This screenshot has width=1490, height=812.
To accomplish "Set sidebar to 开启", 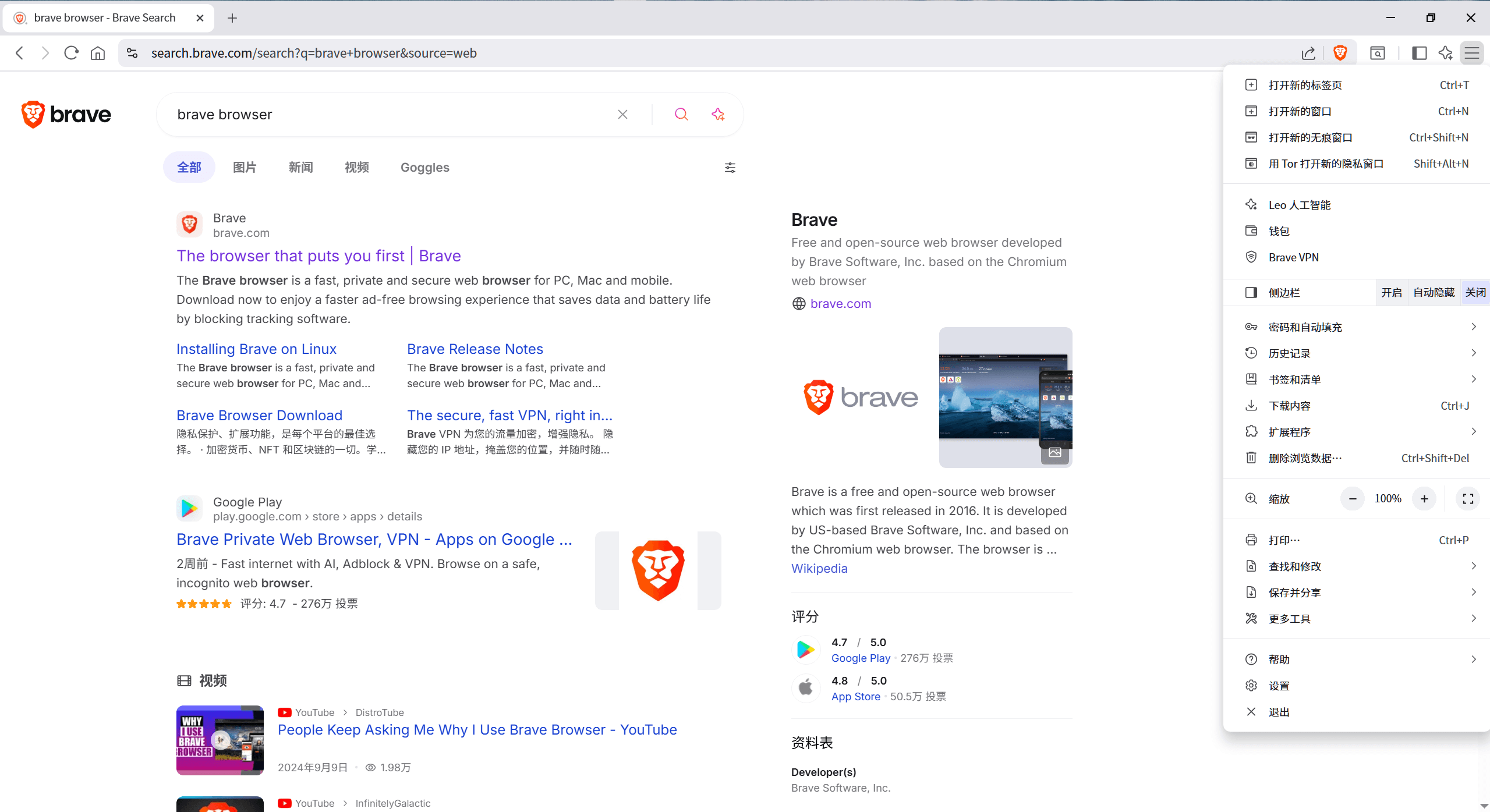I will (x=1391, y=292).
